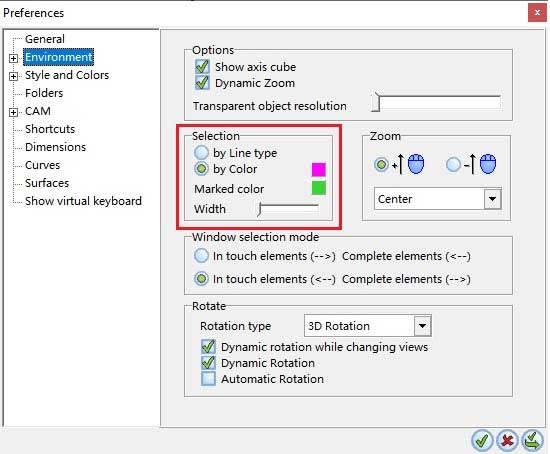550x454 pixels.
Task: Open the Dimensions preferences page
Action: click(55, 147)
